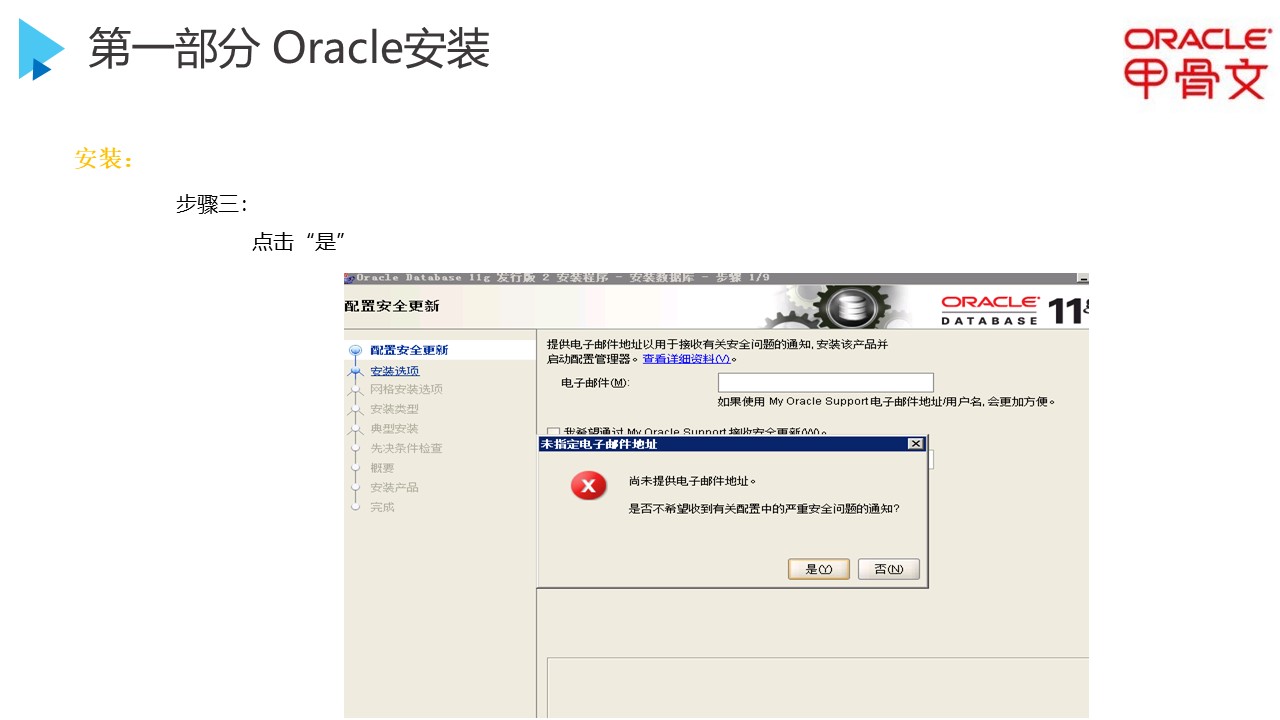Toggle My Oracle Support security updates checkbox

coord(553,433)
